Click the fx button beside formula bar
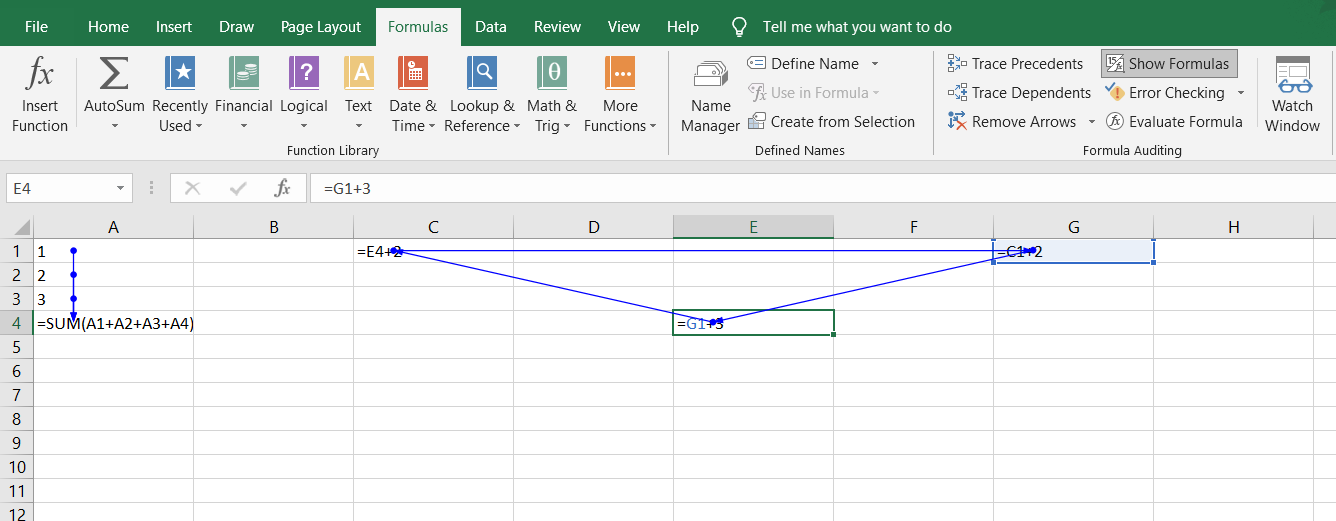 click(283, 188)
